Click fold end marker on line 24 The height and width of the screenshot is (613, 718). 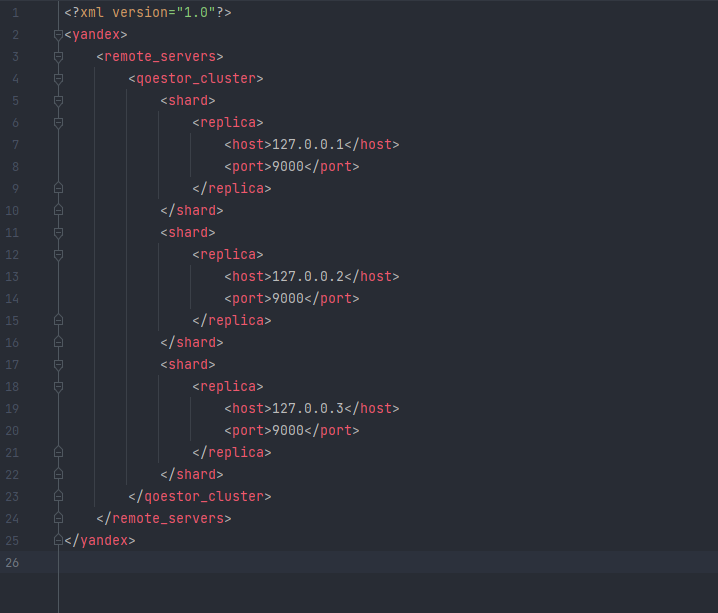(58, 518)
